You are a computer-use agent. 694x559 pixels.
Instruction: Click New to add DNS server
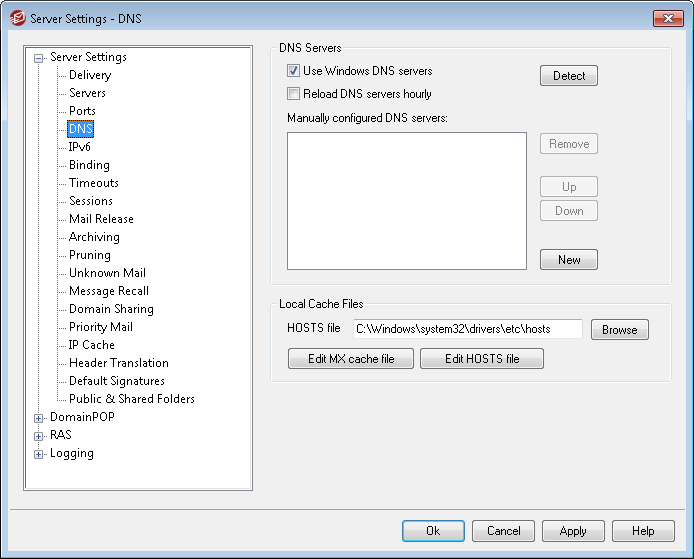(569, 260)
